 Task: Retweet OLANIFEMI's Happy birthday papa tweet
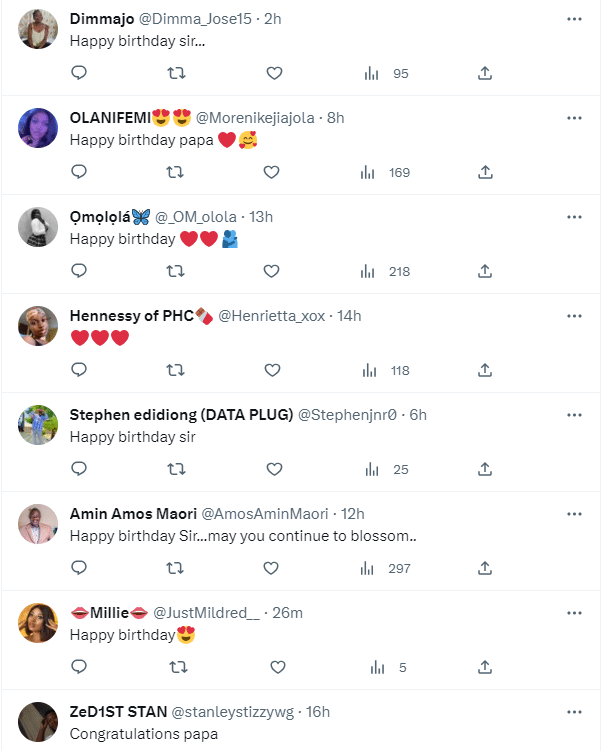click(175, 172)
